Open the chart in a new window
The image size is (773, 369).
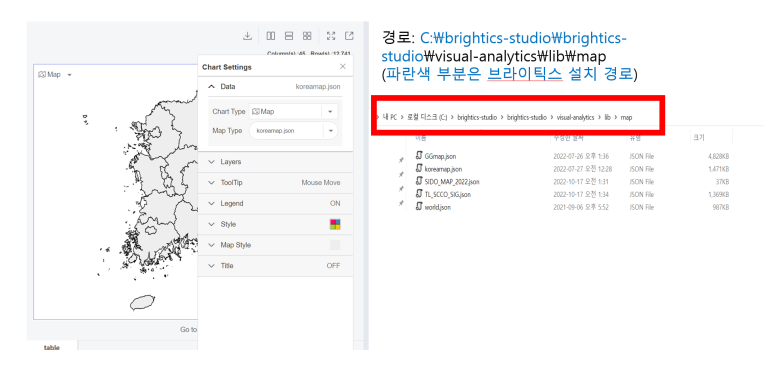(x=349, y=36)
